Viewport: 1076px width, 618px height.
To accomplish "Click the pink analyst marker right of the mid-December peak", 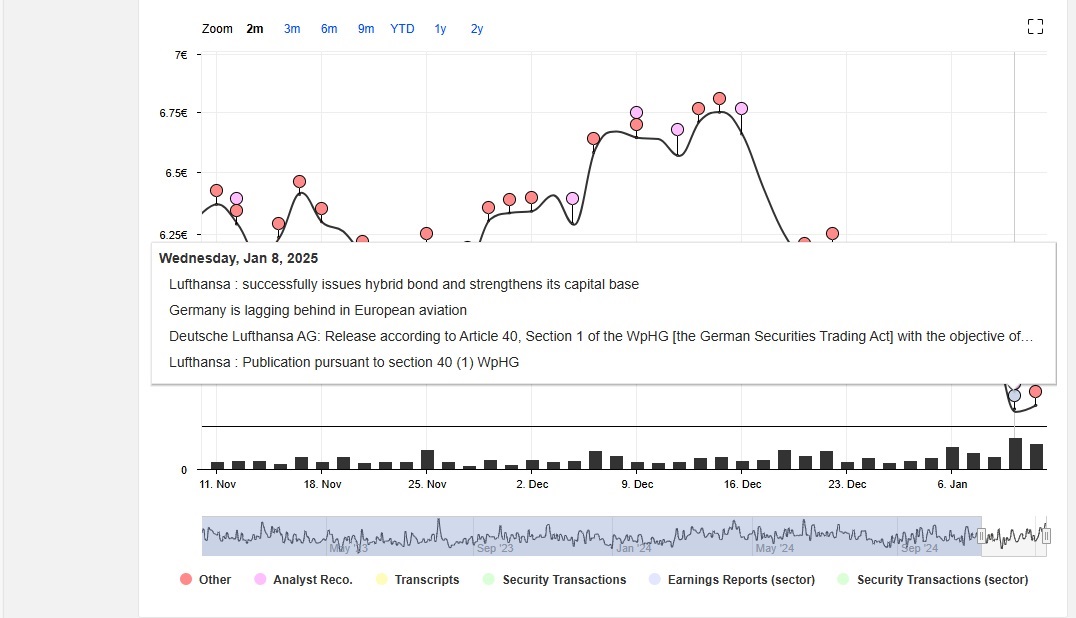I will [741, 108].
